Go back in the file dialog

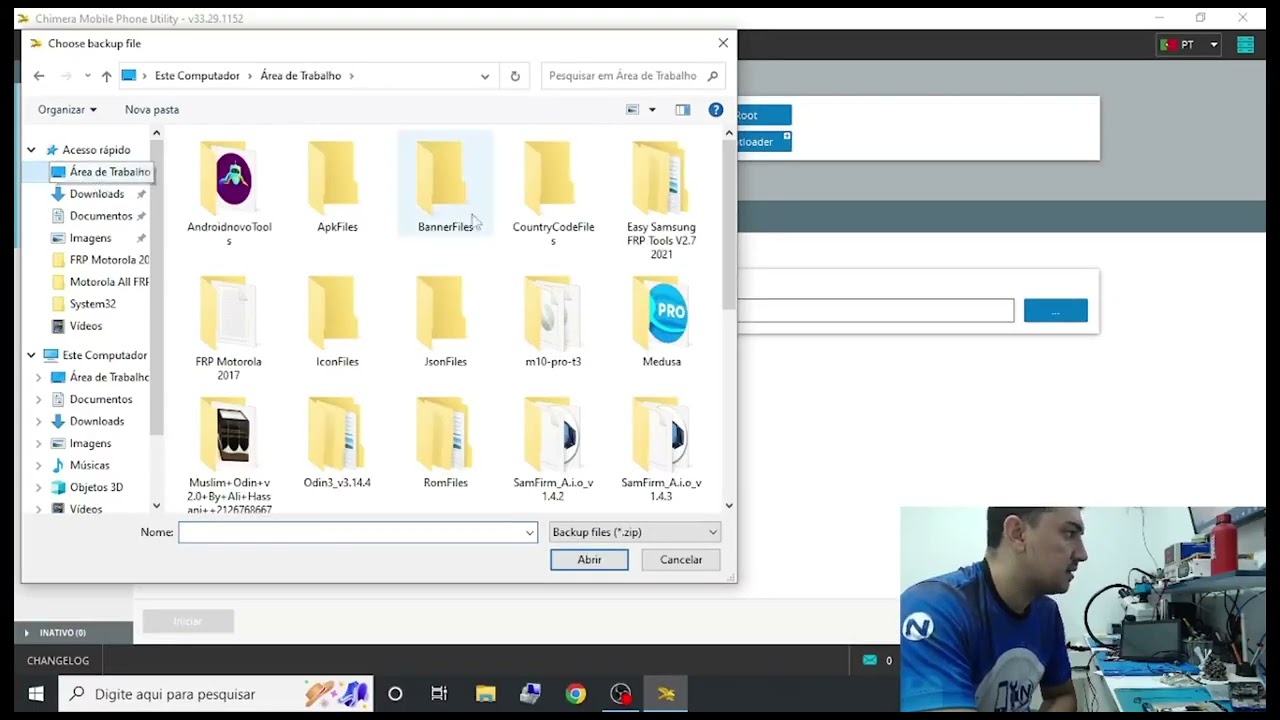point(39,76)
